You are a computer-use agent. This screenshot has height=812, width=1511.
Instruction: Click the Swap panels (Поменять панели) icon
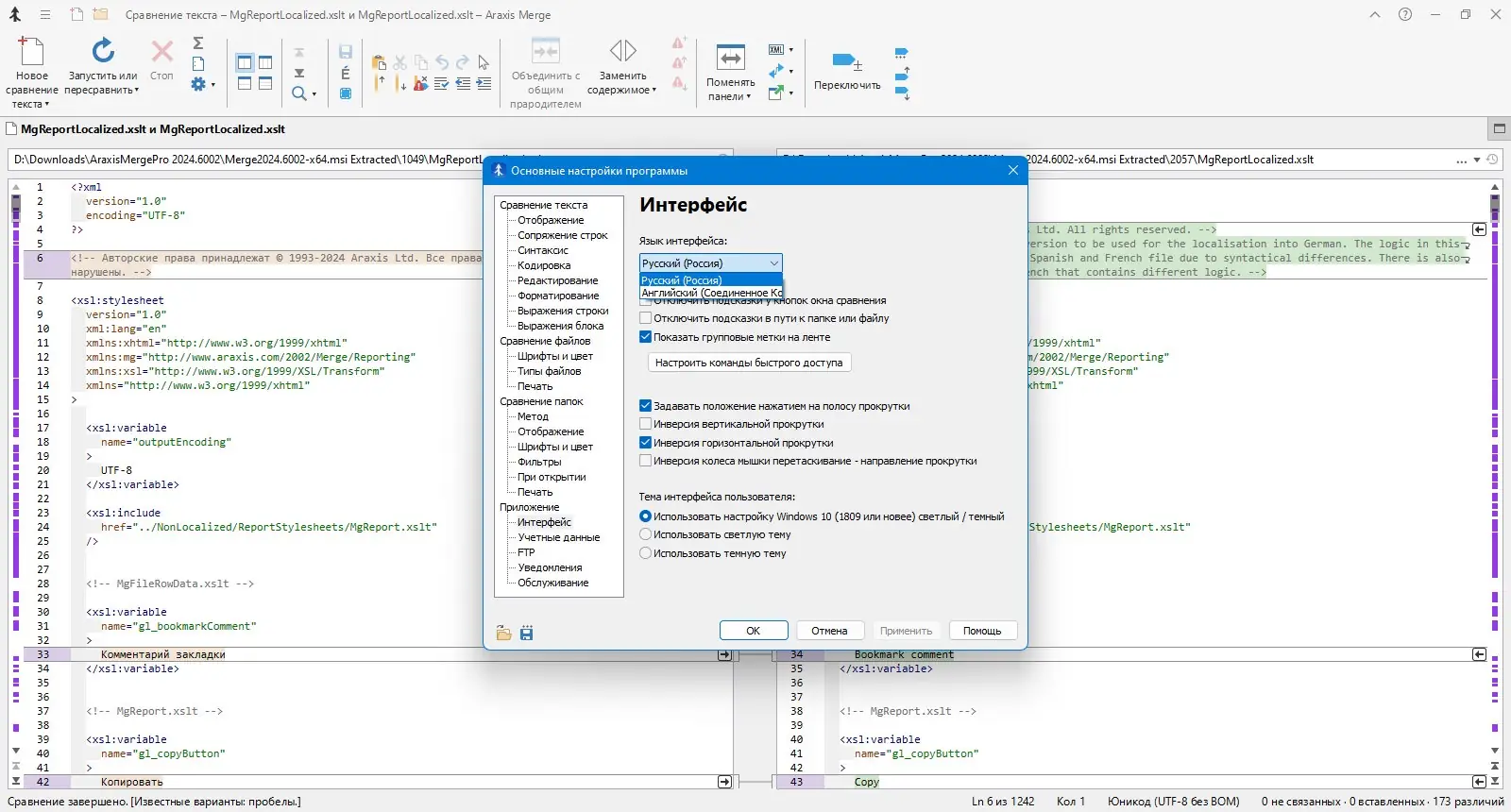[730, 59]
